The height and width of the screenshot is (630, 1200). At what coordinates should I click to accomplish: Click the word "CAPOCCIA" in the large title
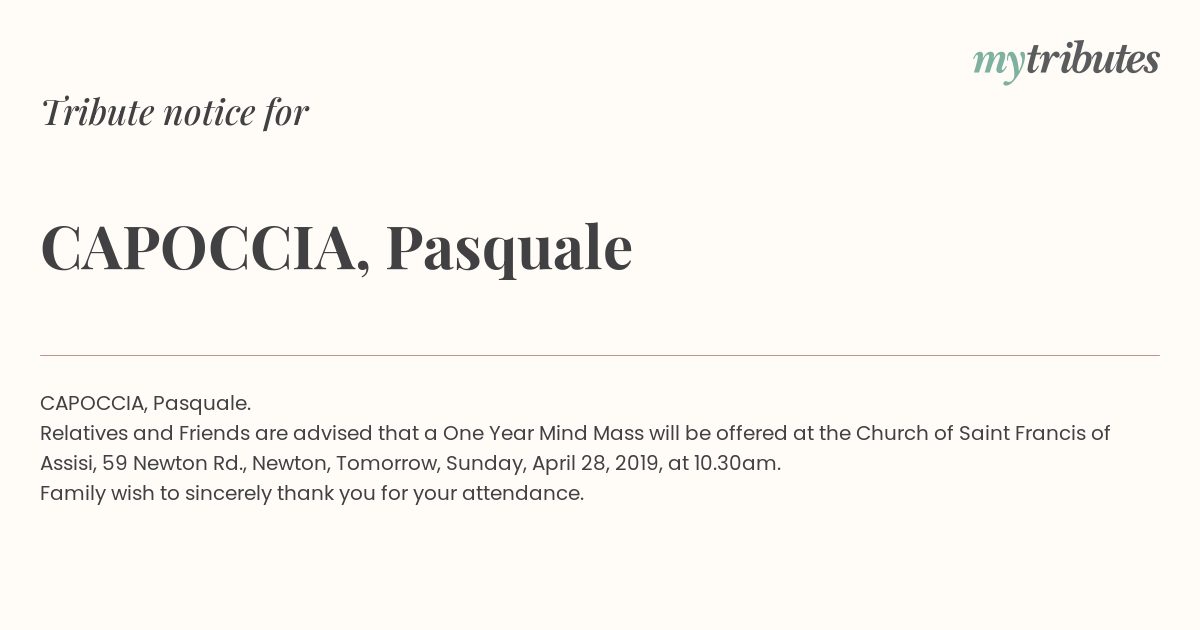(x=198, y=248)
